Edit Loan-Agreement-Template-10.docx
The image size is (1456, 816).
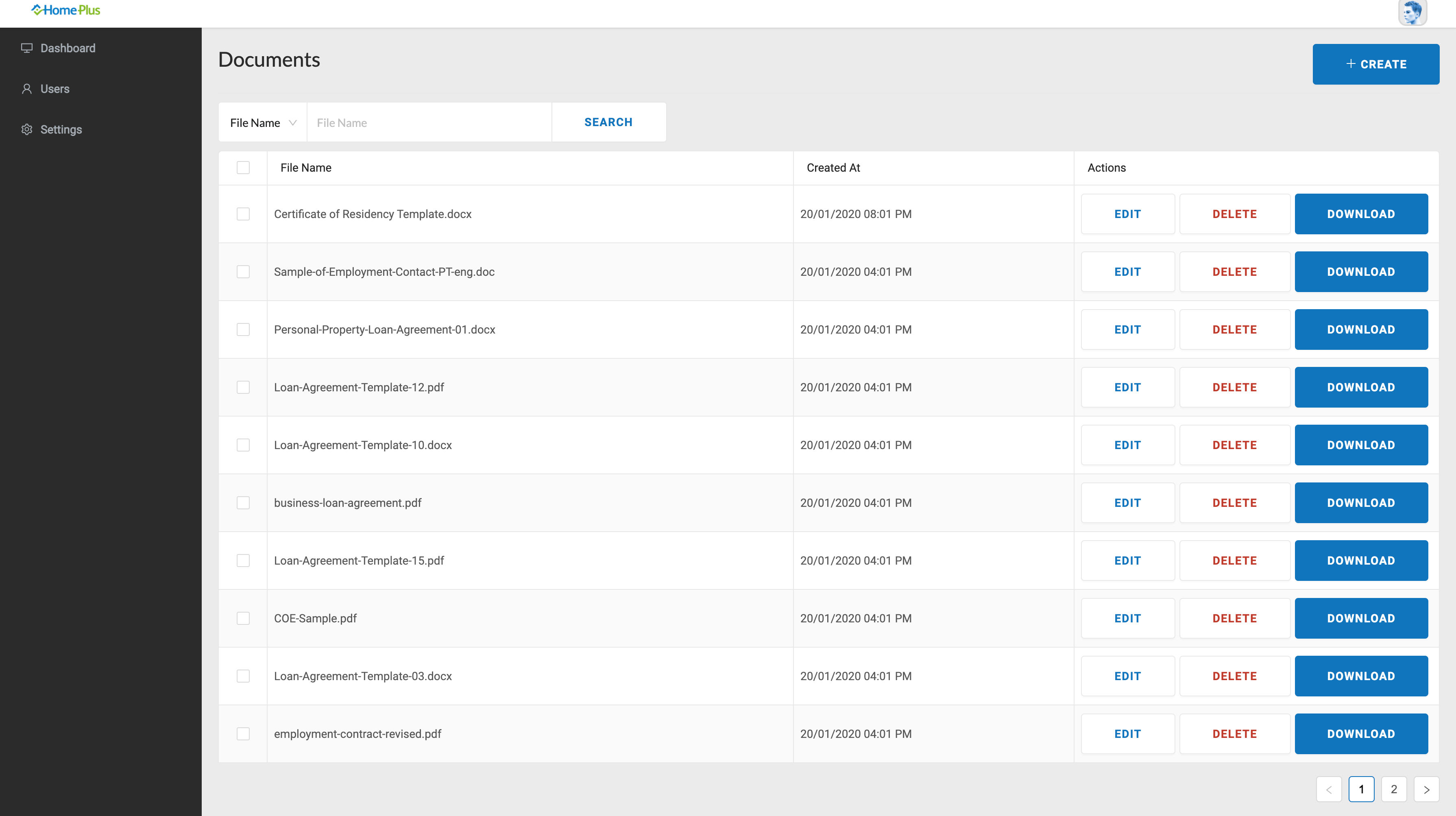tap(1128, 445)
